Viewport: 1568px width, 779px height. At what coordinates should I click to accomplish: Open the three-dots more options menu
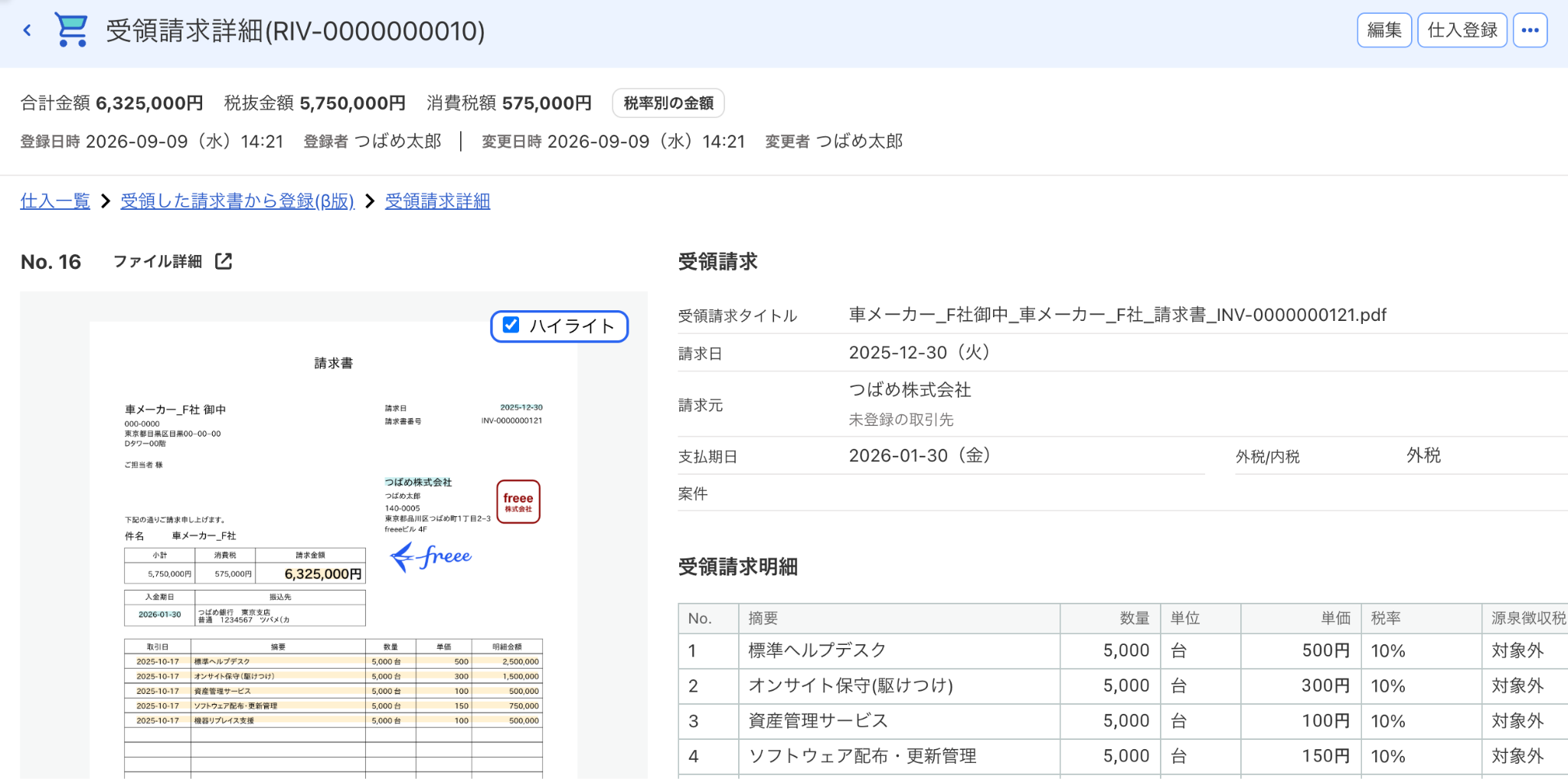coord(1530,31)
